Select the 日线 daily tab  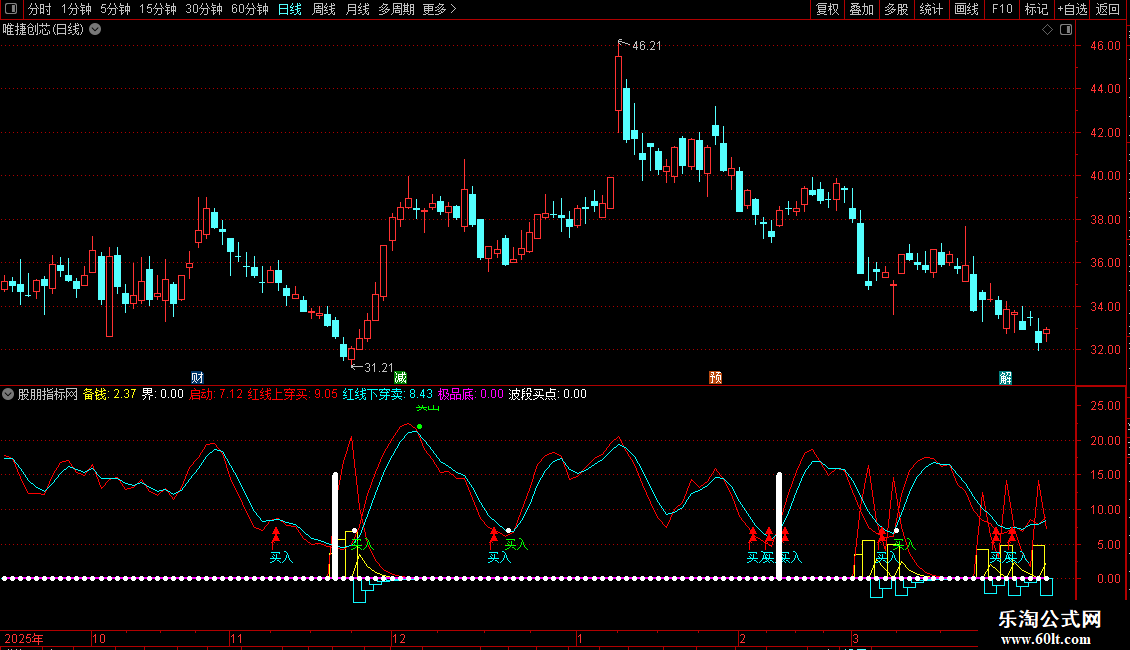click(290, 9)
